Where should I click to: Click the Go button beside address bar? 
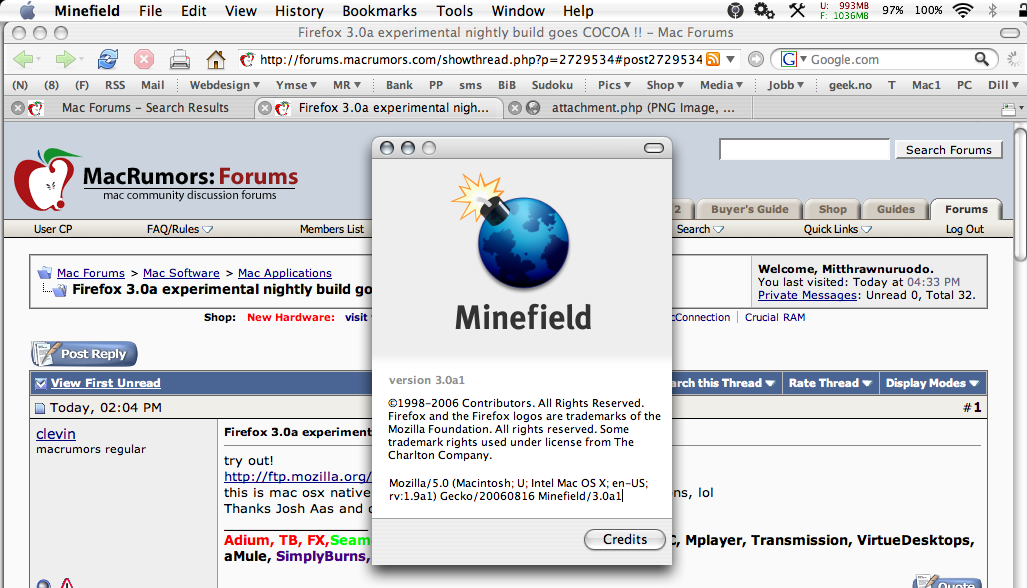756,60
